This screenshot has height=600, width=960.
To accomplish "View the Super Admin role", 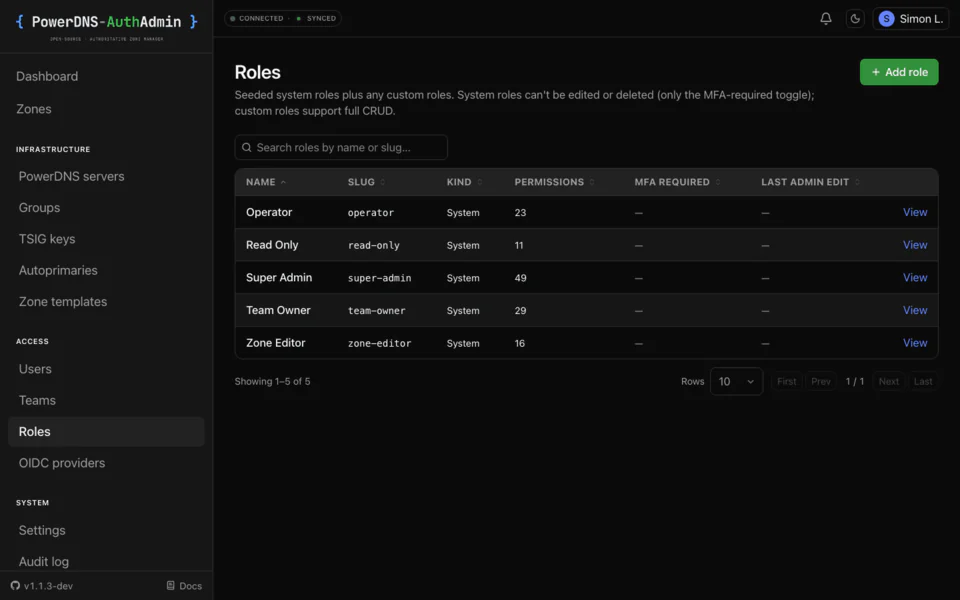I will coord(915,278).
